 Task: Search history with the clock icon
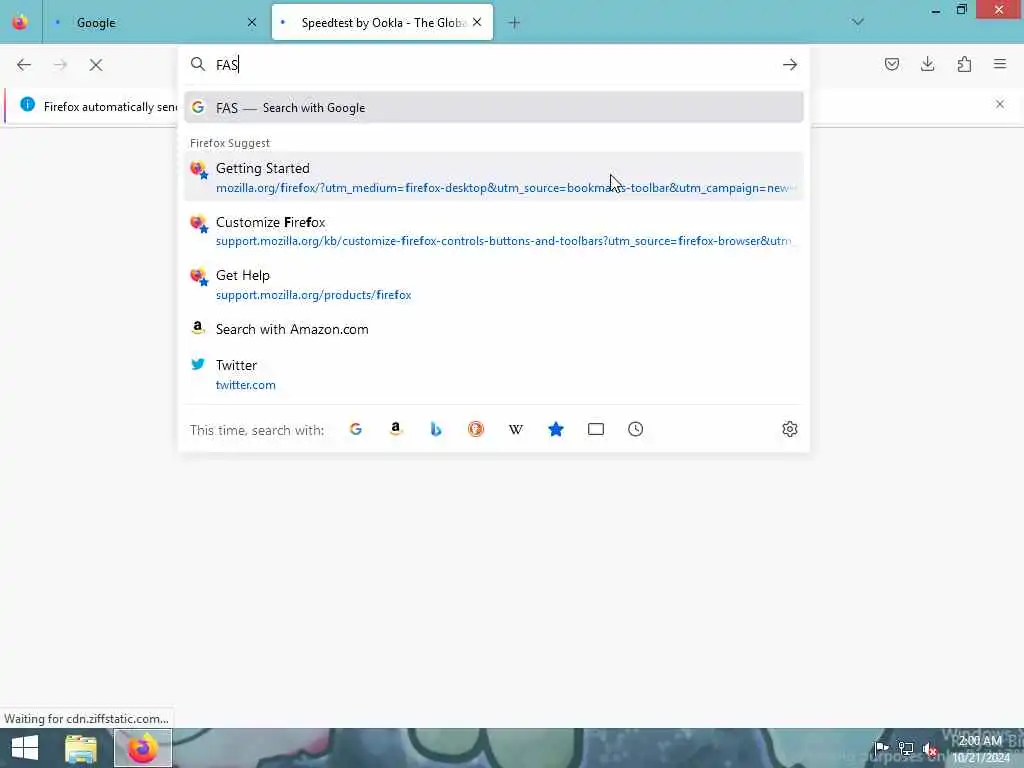point(635,429)
